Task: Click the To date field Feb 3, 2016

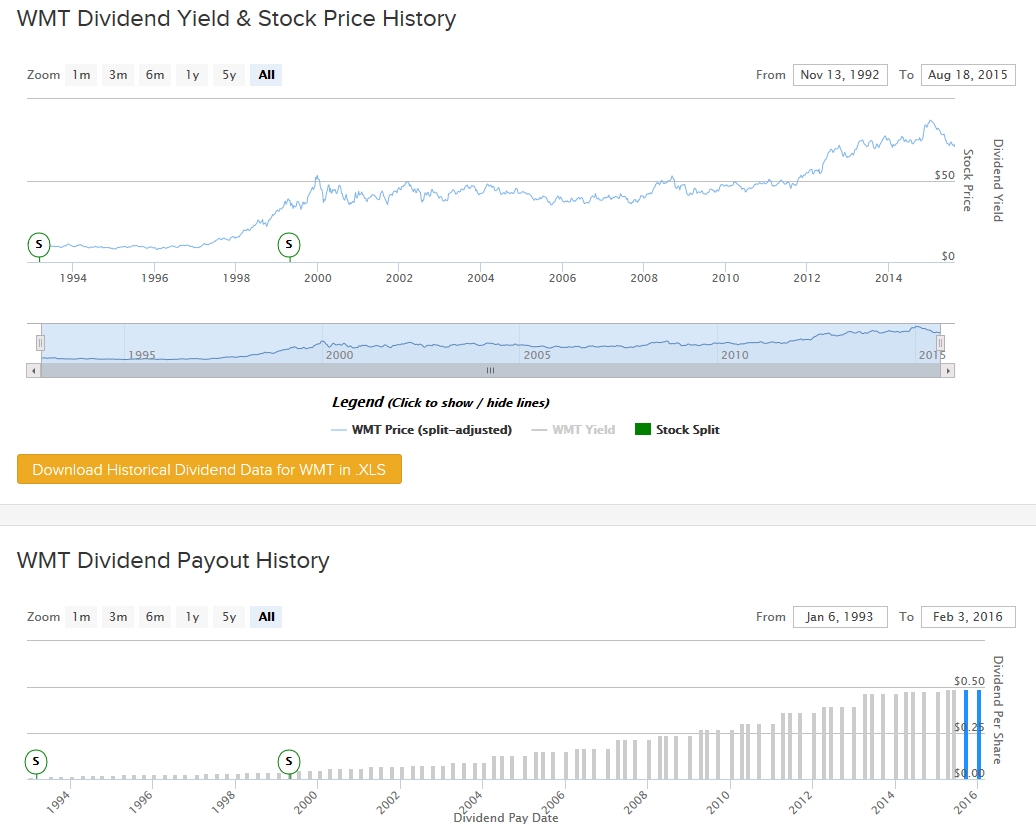Action: pyautogui.click(x=968, y=617)
